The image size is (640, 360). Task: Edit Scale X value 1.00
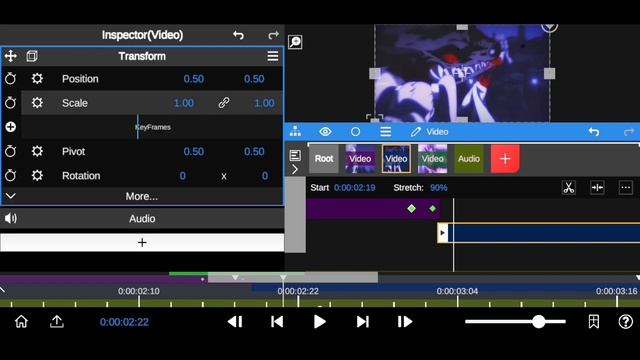(x=184, y=103)
